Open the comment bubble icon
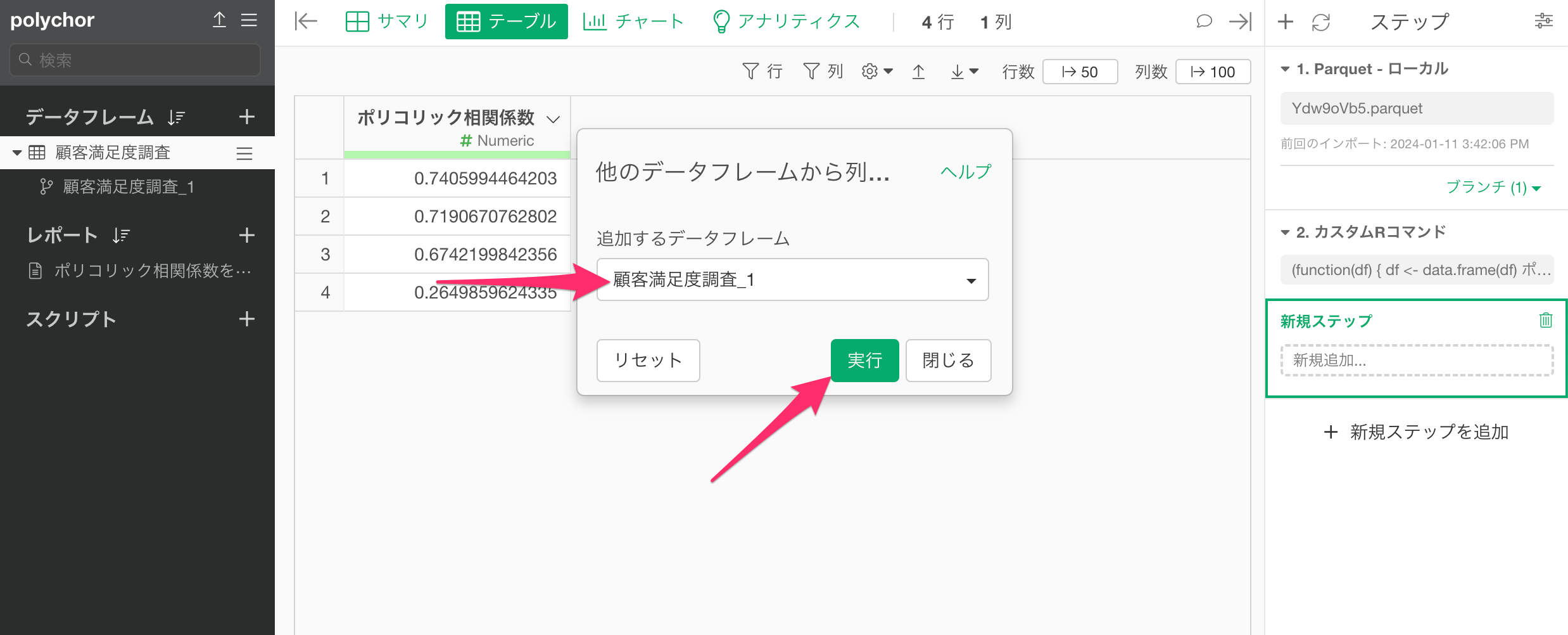1568x635 pixels. (x=1204, y=22)
